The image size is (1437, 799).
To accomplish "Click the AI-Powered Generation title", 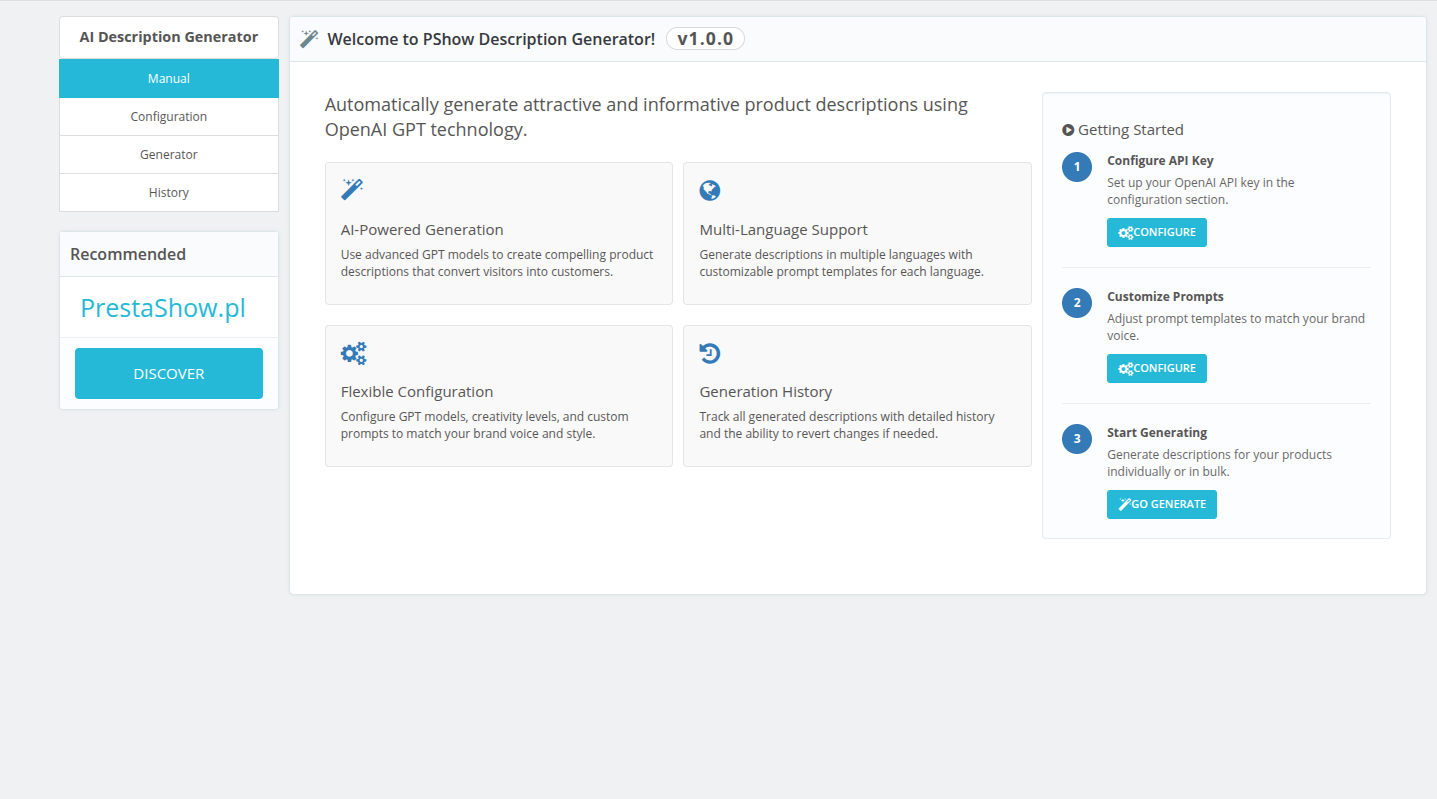I will tap(422, 229).
